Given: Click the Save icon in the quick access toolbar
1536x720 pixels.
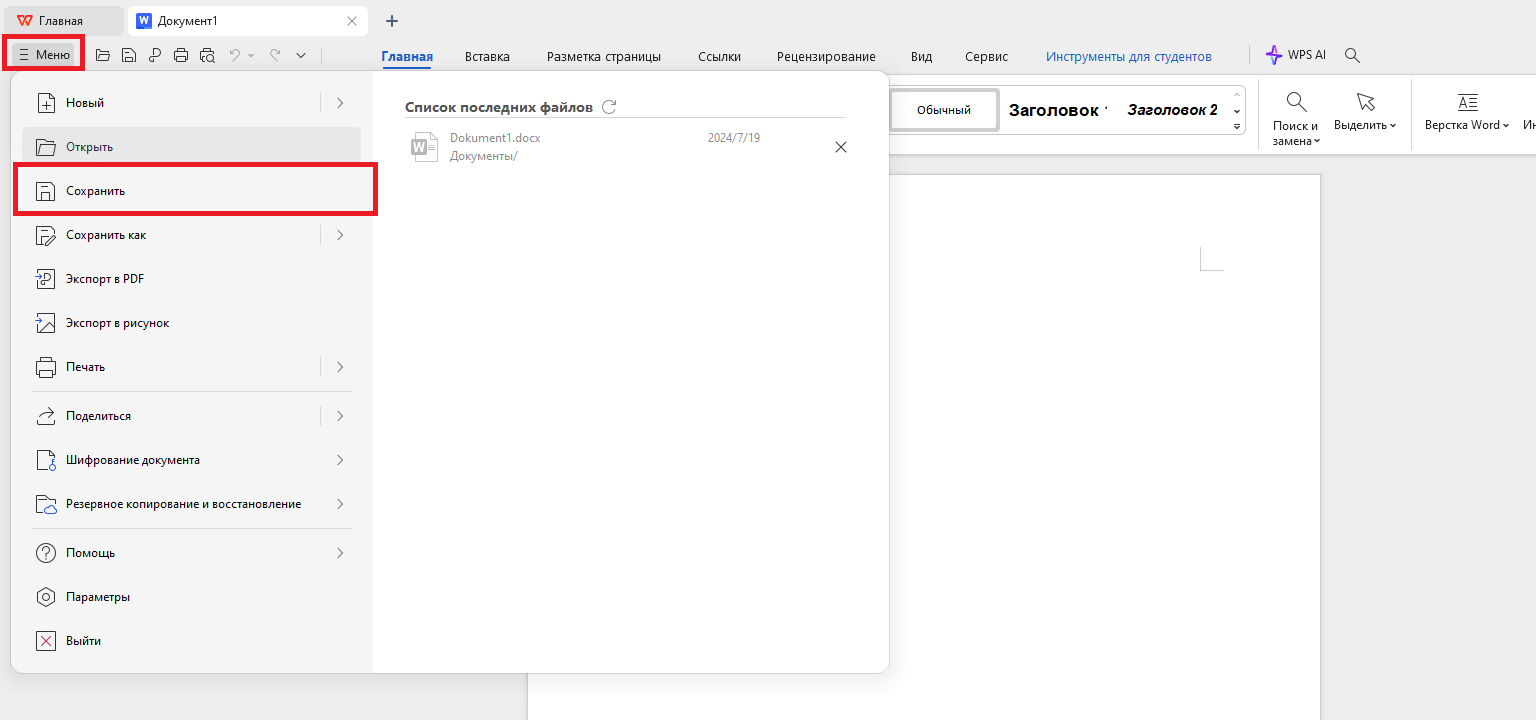Looking at the screenshot, I should pos(129,55).
